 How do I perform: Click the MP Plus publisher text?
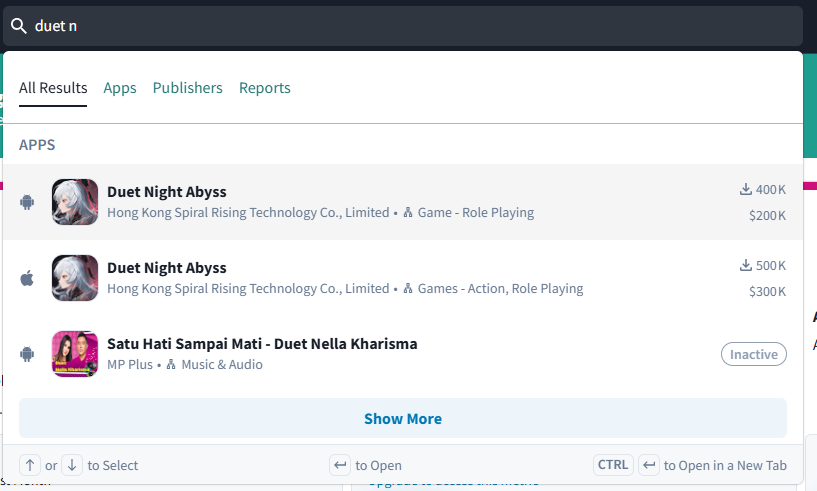pyautogui.click(x=130, y=365)
